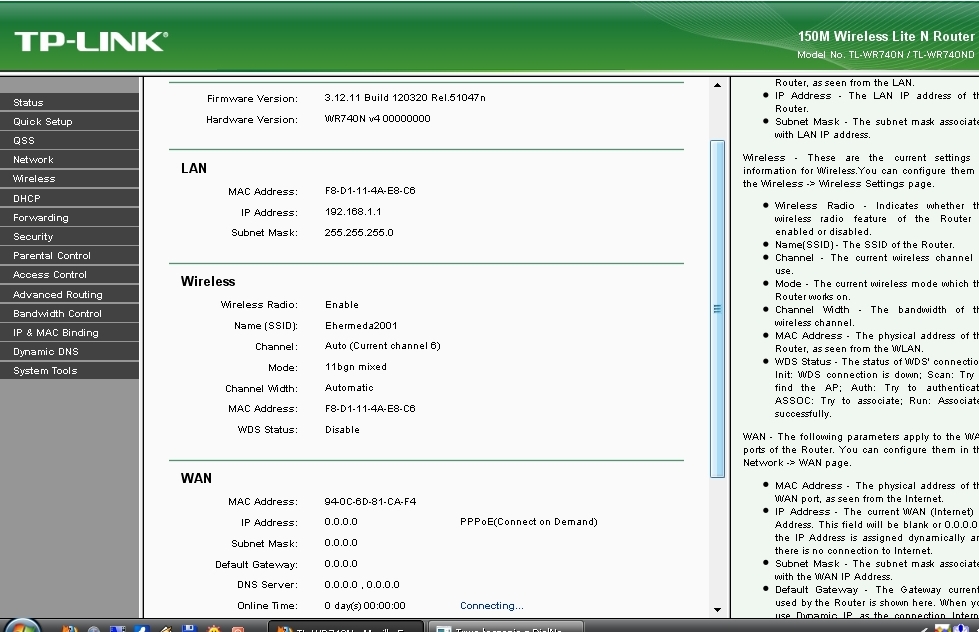Click the LAN MAC address F8-D1-11-4A-E8-C6
979x632 pixels.
[370, 190]
